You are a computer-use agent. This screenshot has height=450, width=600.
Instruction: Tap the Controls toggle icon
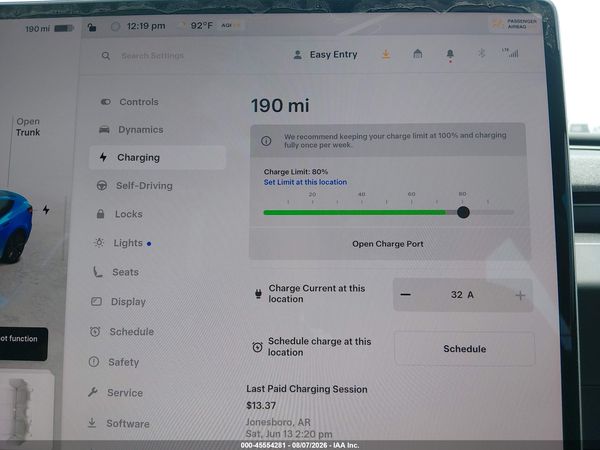coord(106,102)
